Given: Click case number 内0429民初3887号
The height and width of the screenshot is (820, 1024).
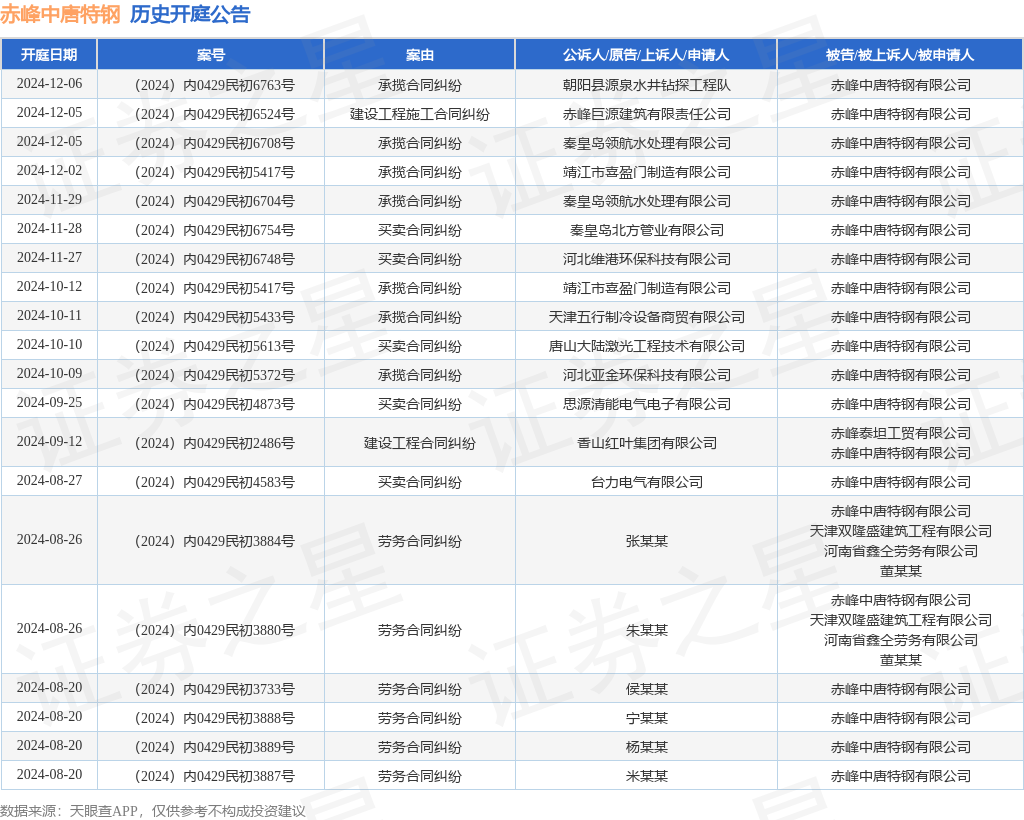Looking at the screenshot, I should [x=215, y=776].
